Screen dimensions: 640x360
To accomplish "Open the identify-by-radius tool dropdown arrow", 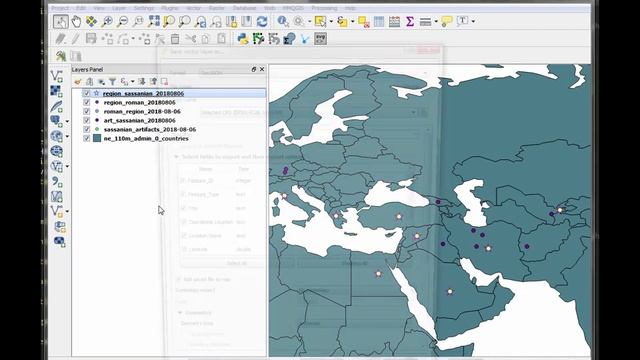I will click(309, 21).
